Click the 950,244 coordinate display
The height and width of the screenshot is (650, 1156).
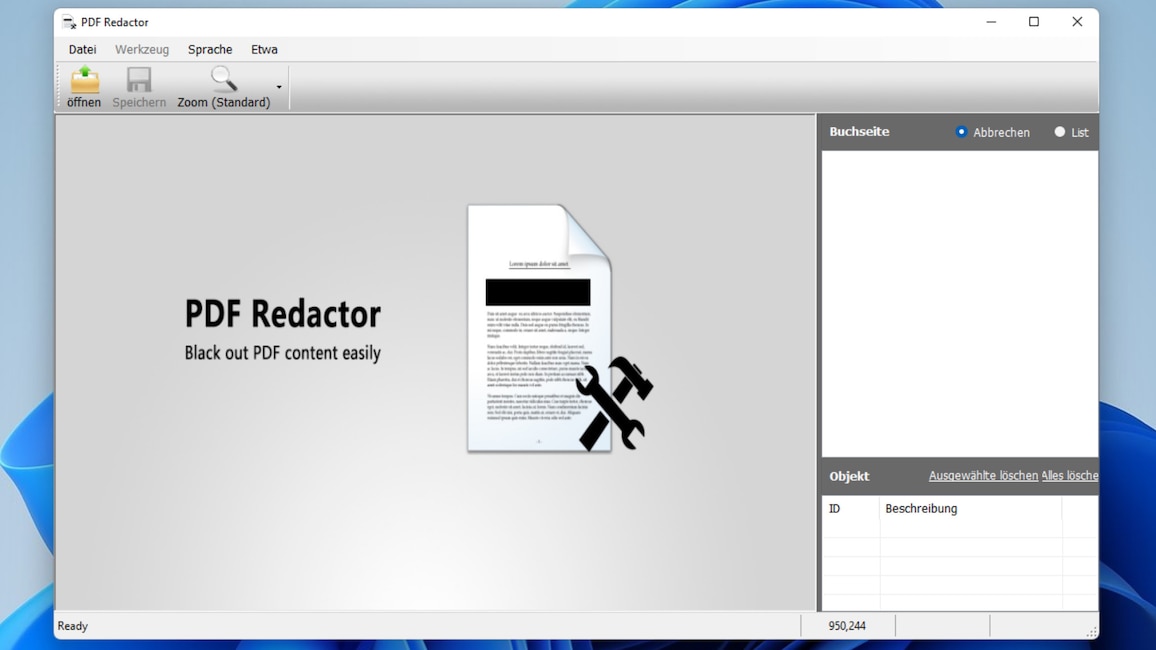click(847, 625)
